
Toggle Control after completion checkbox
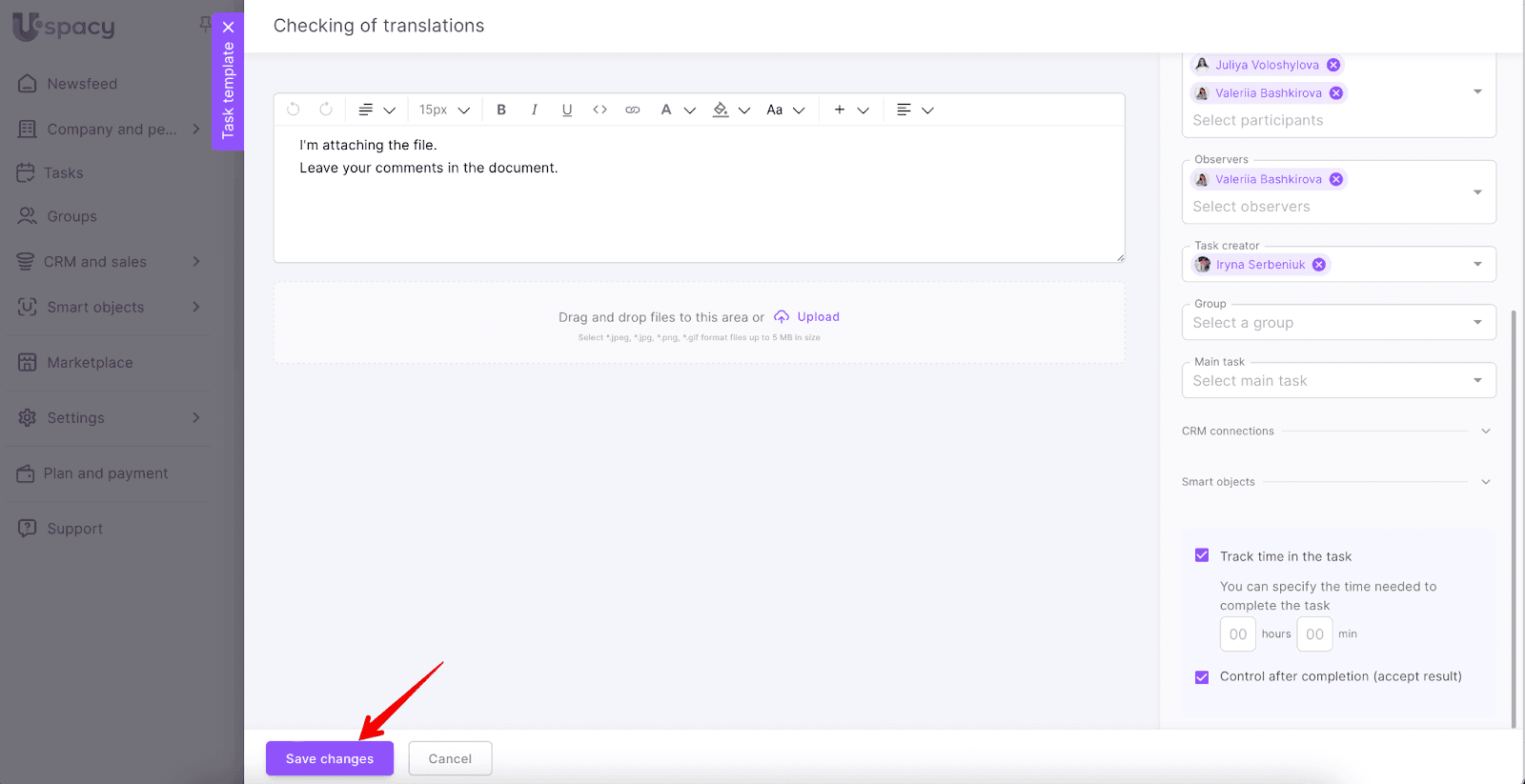pyautogui.click(x=1202, y=676)
